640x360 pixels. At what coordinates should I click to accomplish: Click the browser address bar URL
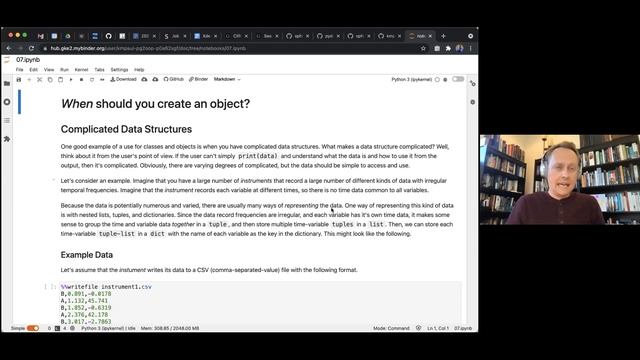pyautogui.click(x=148, y=48)
